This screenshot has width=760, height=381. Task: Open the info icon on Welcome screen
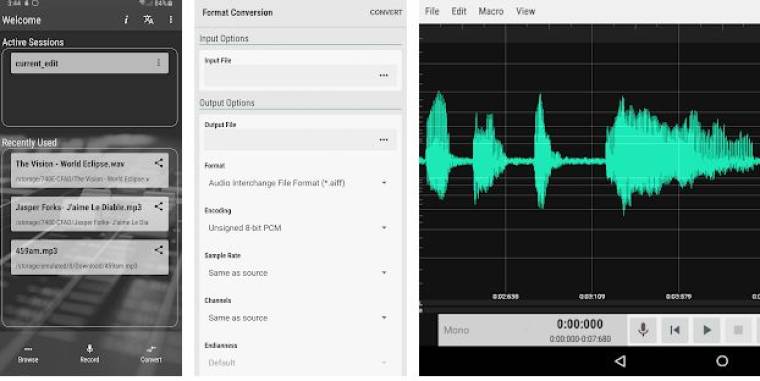pos(126,20)
